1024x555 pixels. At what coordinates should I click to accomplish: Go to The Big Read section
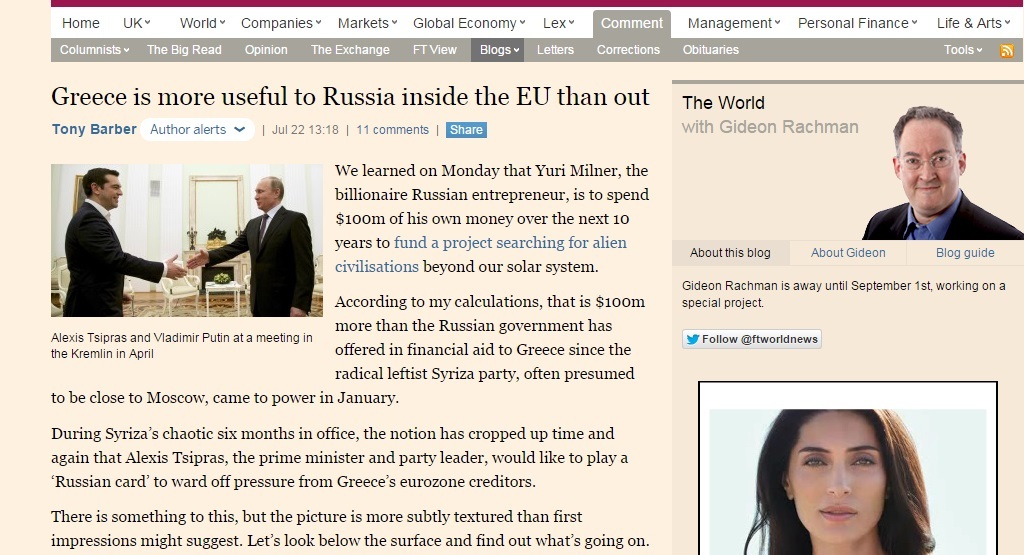tap(184, 50)
